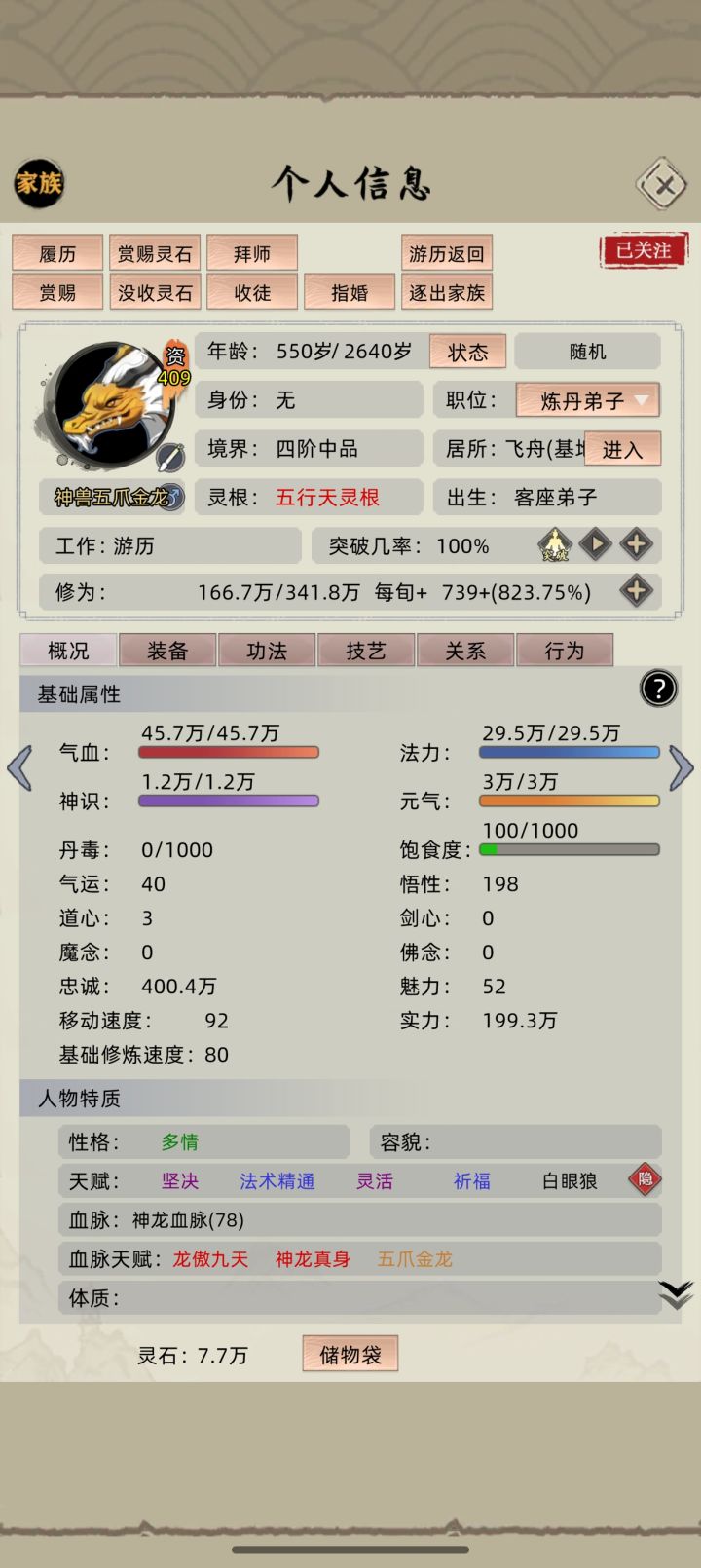Screen dimensions: 701x1568
Task: Tap the small icon beside 神兽五爪金龙 name
Action: [x=171, y=497]
